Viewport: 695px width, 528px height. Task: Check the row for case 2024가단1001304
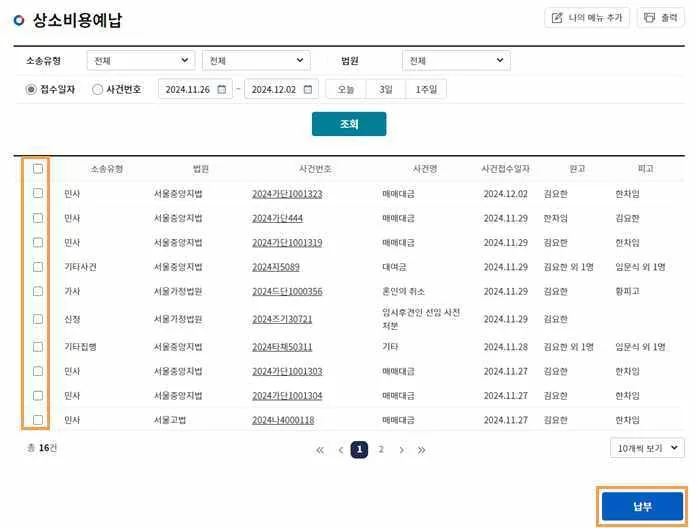click(38, 395)
